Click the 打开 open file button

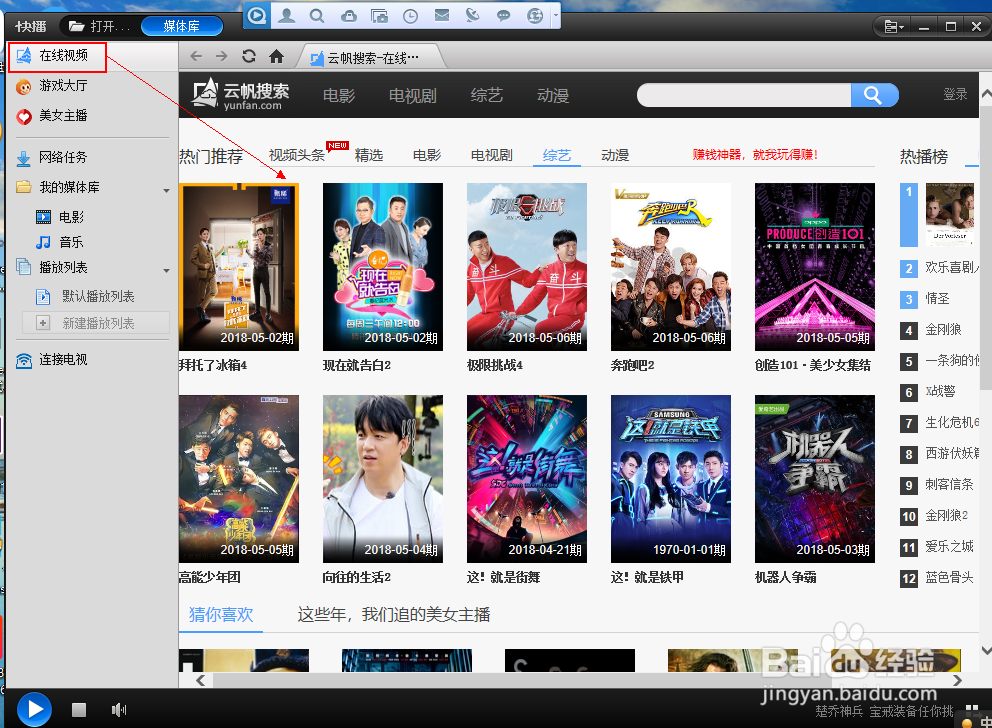99,26
